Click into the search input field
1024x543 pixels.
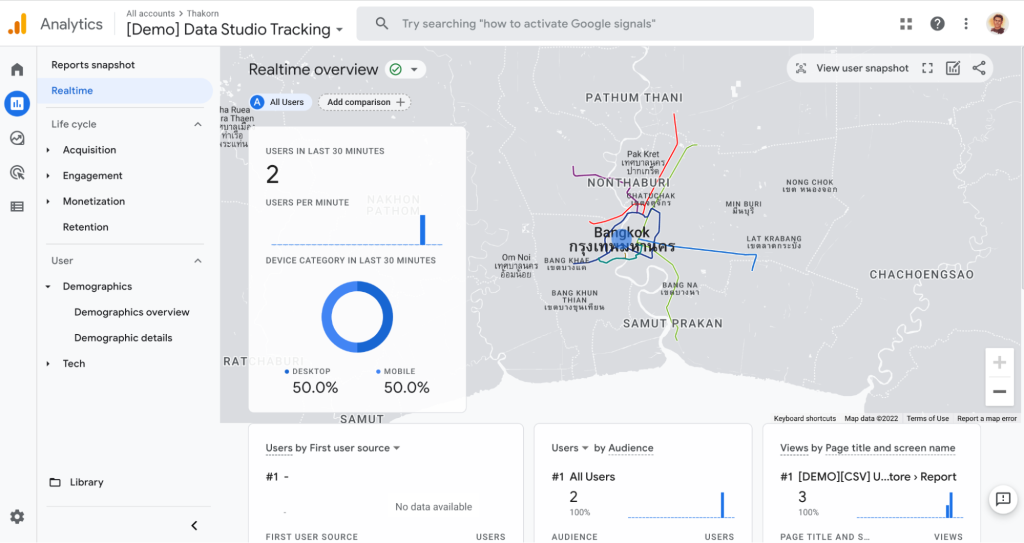pyautogui.click(x=585, y=24)
